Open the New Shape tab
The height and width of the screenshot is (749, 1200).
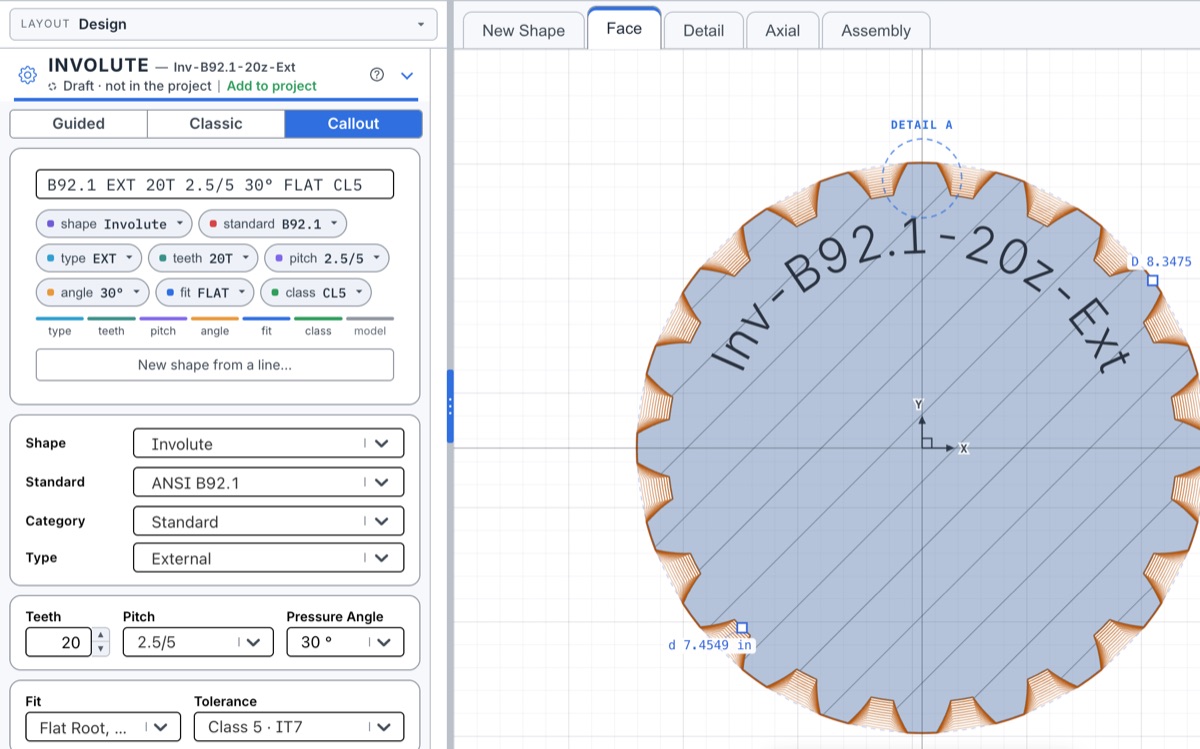(x=523, y=31)
